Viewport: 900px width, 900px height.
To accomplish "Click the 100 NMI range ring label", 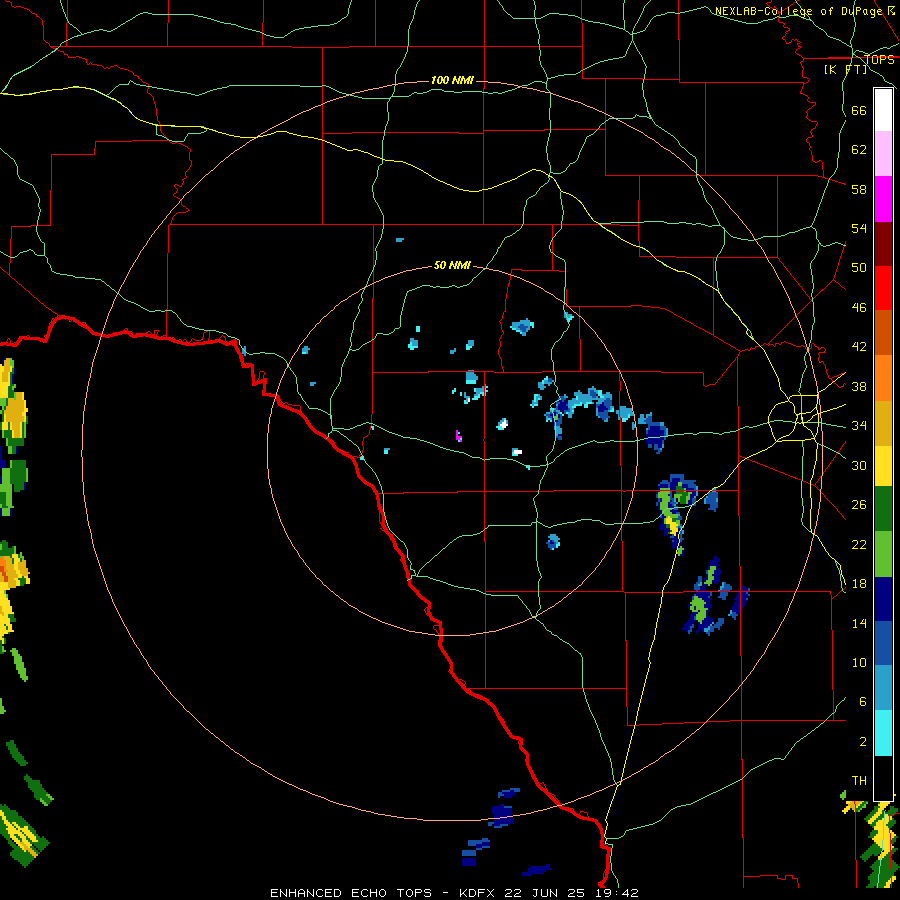I will coord(452,80).
